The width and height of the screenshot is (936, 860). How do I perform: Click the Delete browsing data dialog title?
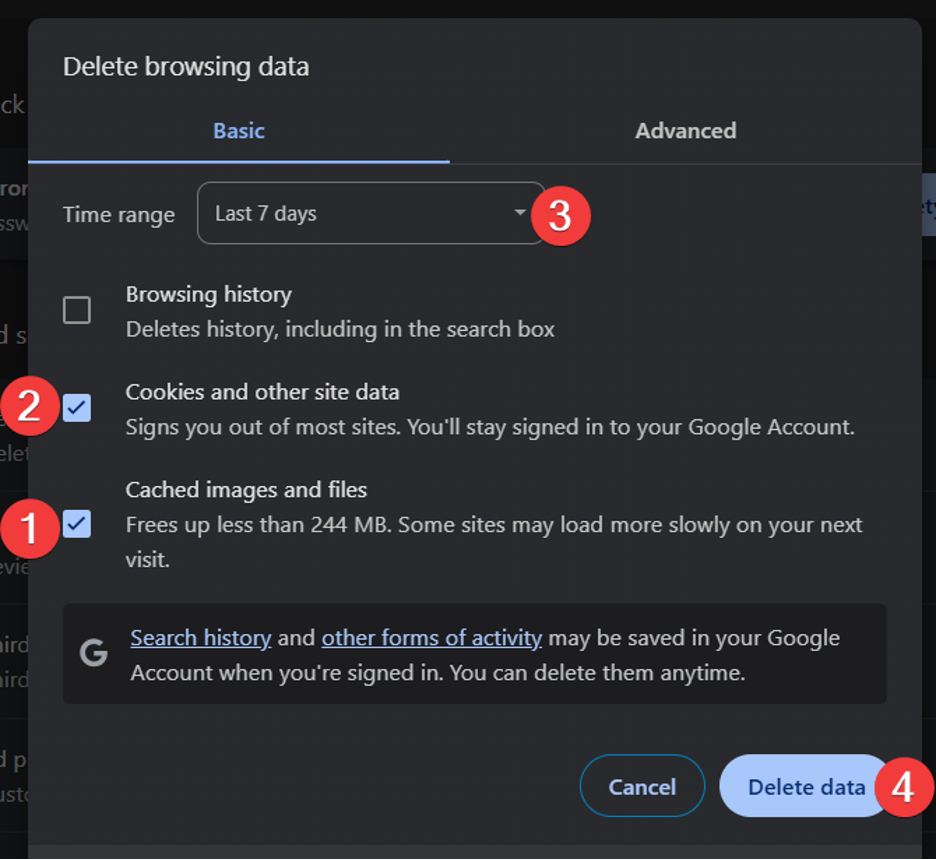pyautogui.click(x=186, y=67)
